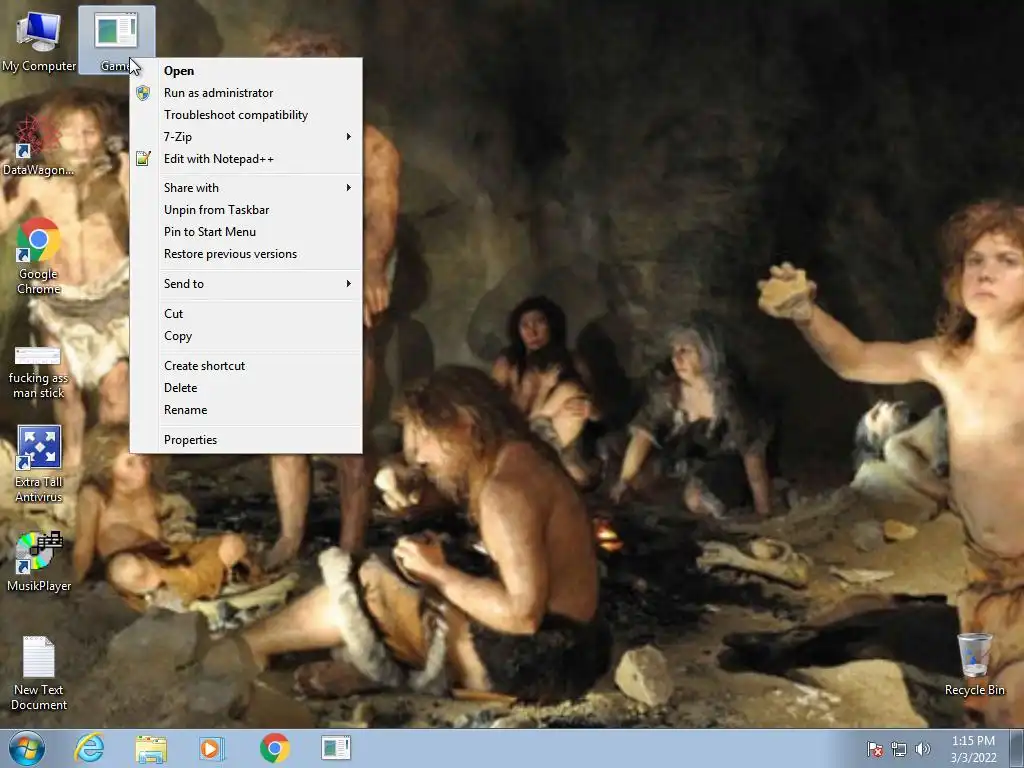Open Properties from context menu
The width and height of the screenshot is (1024, 768).
pos(246,440)
